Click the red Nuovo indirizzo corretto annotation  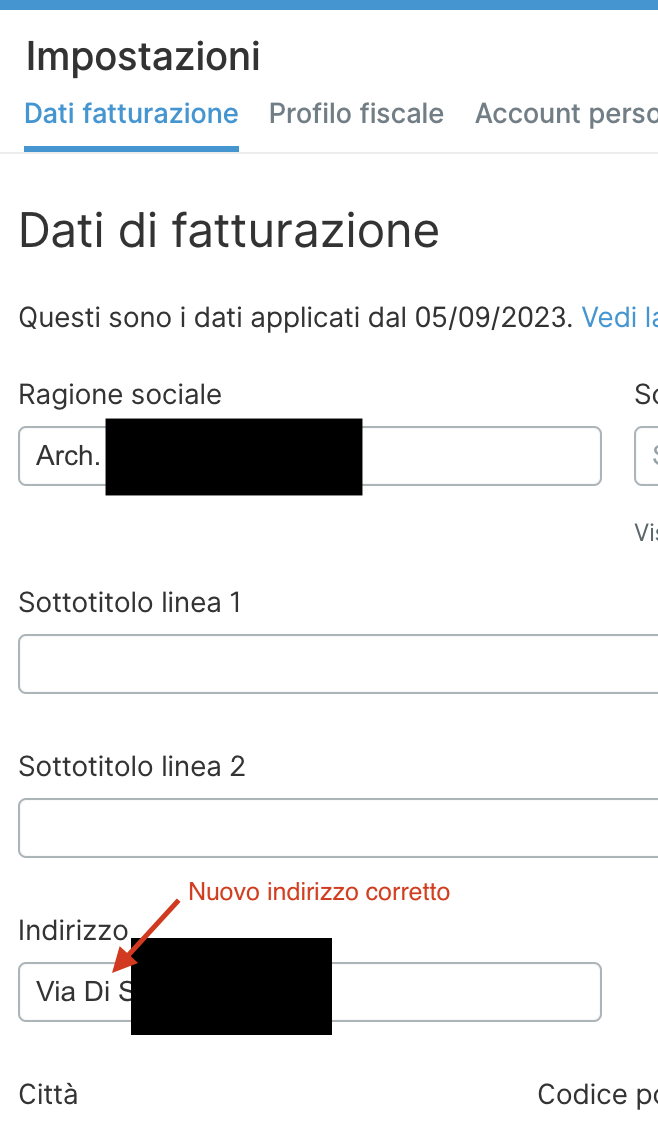coord(319,891)
